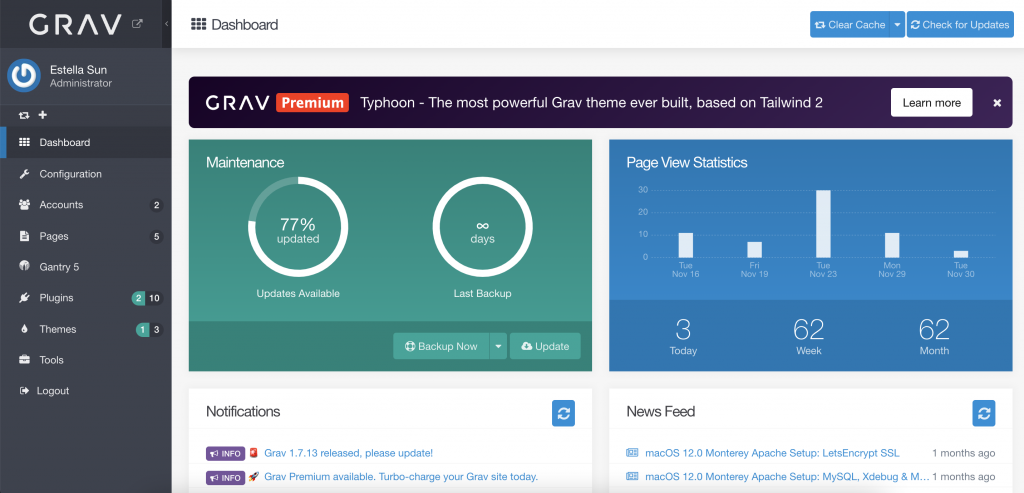Open Grav Premium available notification link
Screen dimensions: 1024x493
(401, 477)
